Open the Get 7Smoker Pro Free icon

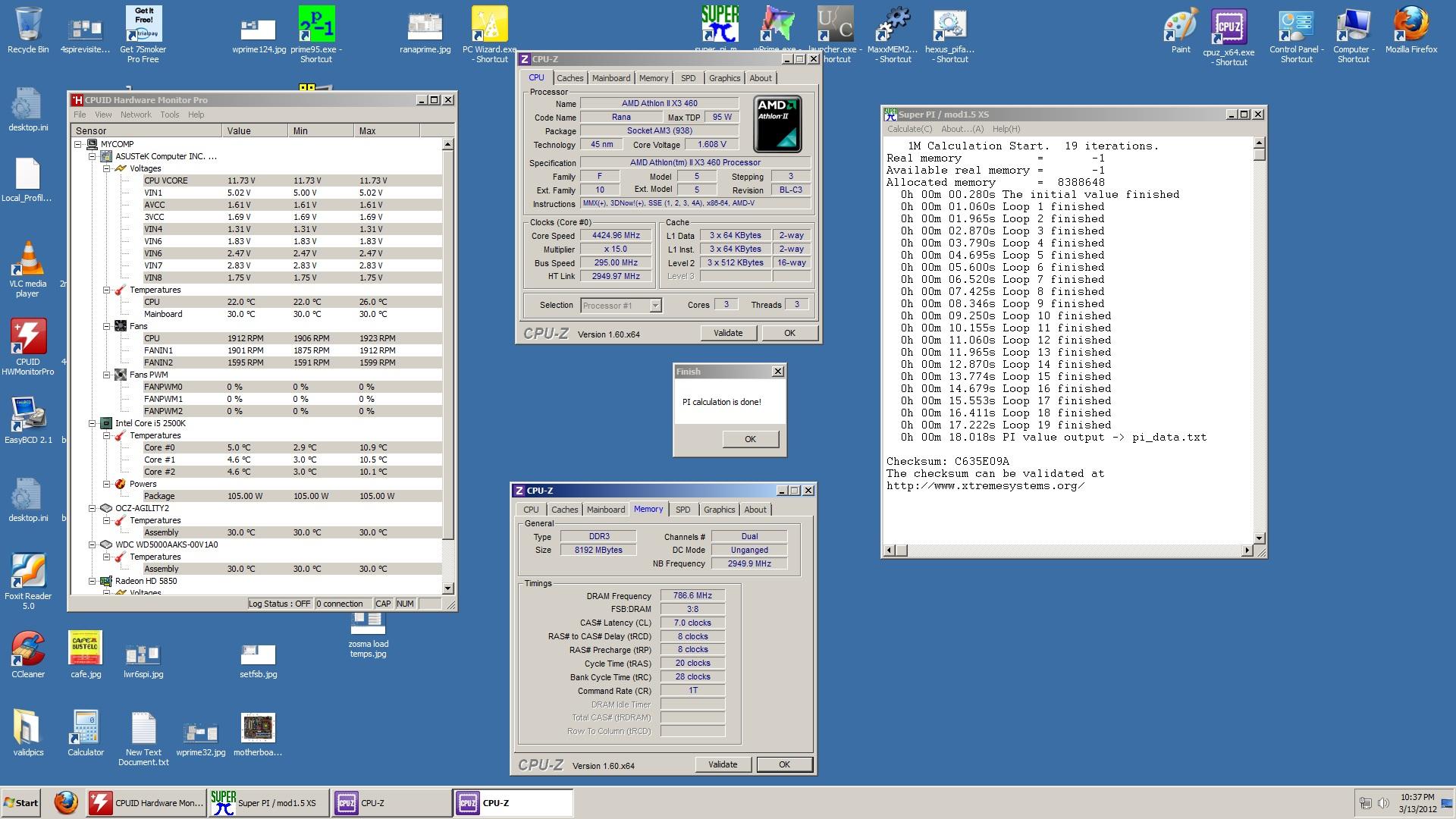[x=143, y=34]
